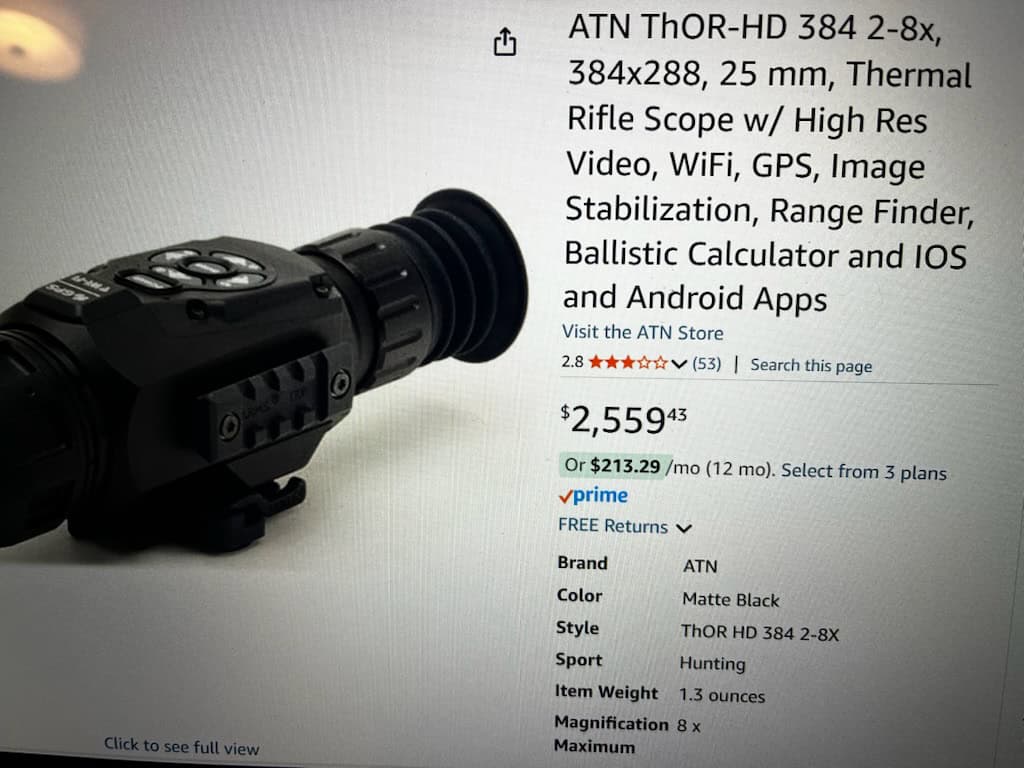Expand the FREE Returns dropdown arrow
Viewport: 1024px width, 768px height.
pos(684,528)
